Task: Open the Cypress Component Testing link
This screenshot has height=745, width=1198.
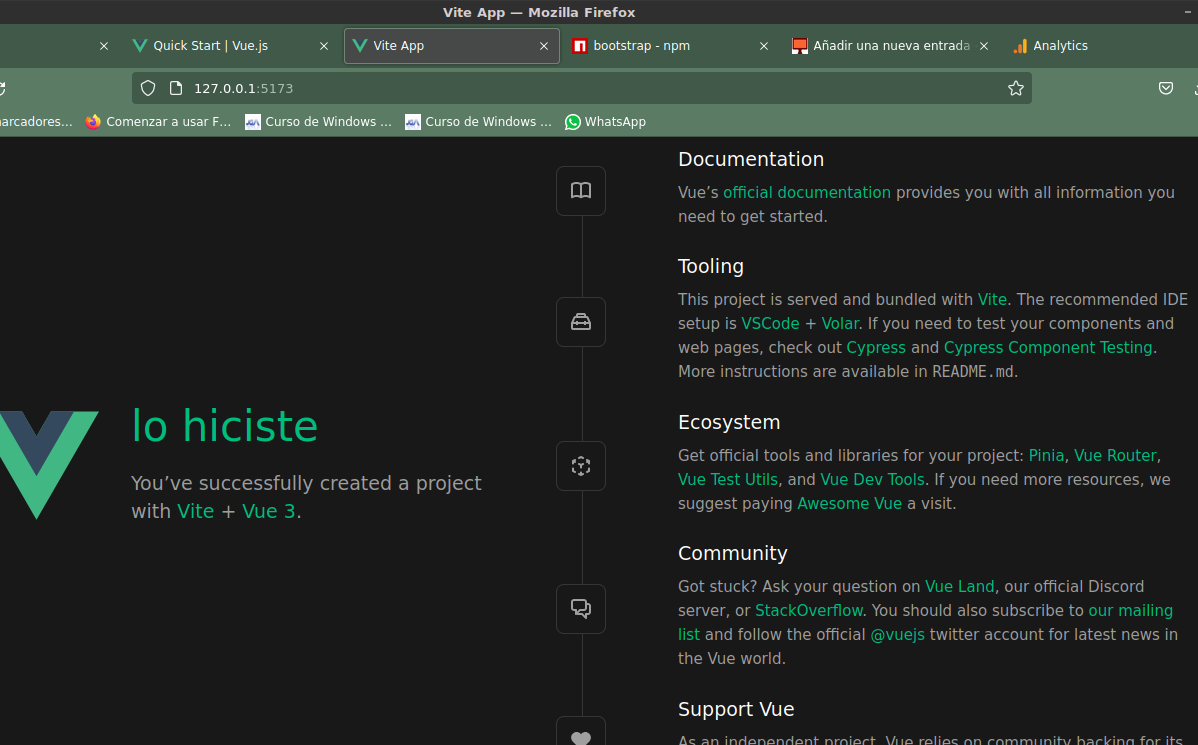Action: coord(1047,348)
